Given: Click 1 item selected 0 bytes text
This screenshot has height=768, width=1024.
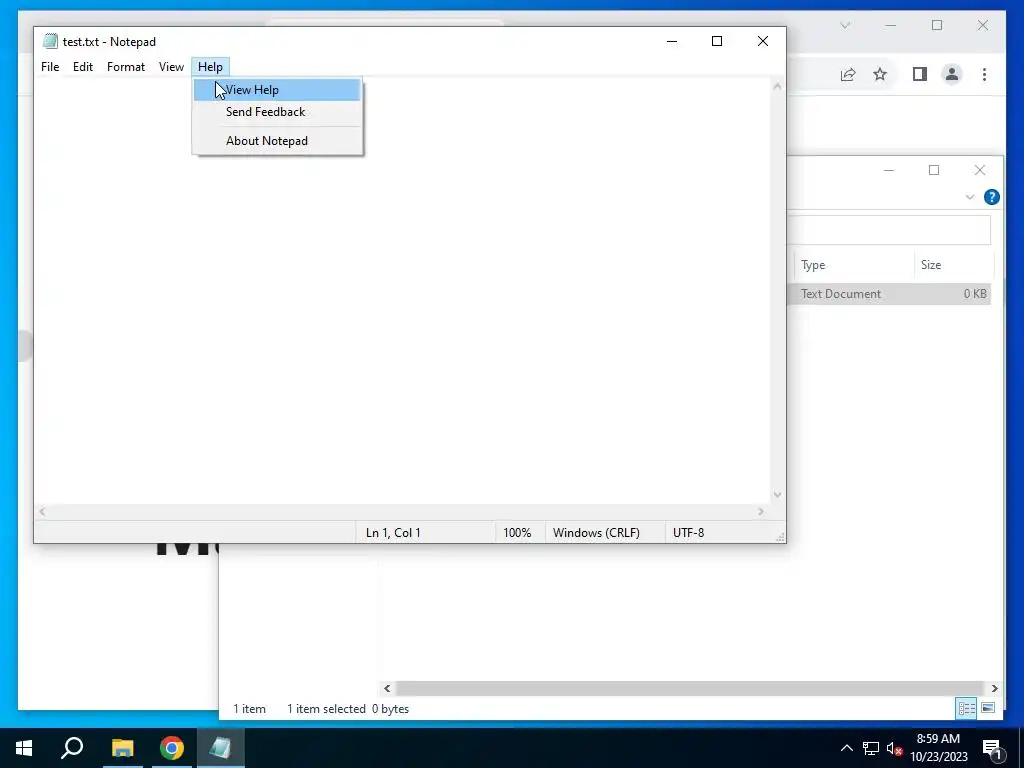Looking at the screenshot, I should point(348,709).
